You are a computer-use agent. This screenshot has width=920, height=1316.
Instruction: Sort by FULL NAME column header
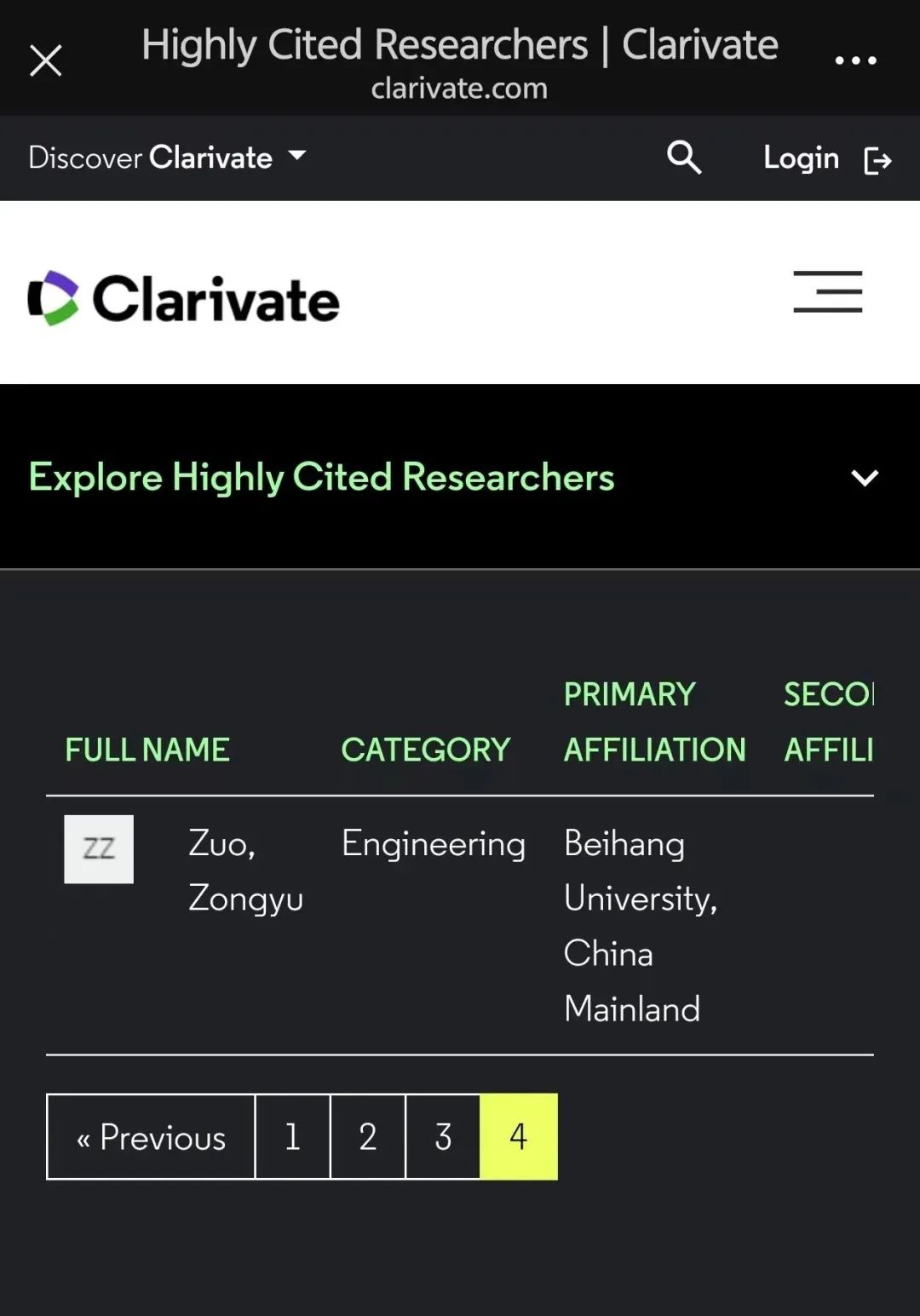click(147, 750)
